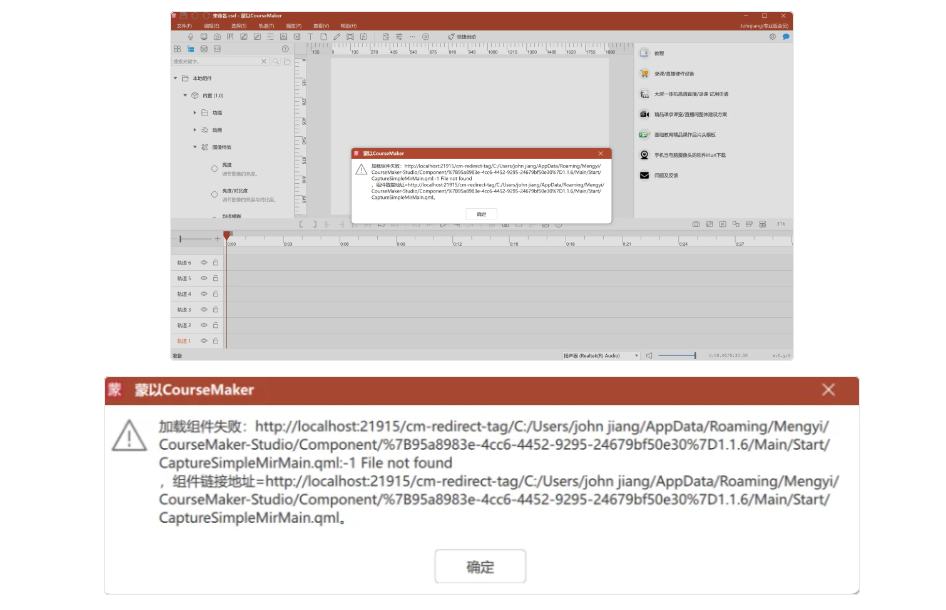
Task: Toggle visibility eye for track 1
Action: click(x=204, y=341)
